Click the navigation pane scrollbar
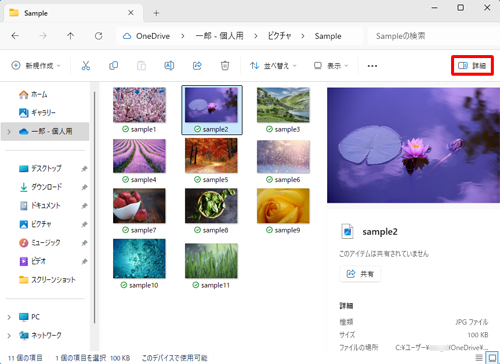The height and width of the screenshot is (364, 500). [x=95, y=207]
